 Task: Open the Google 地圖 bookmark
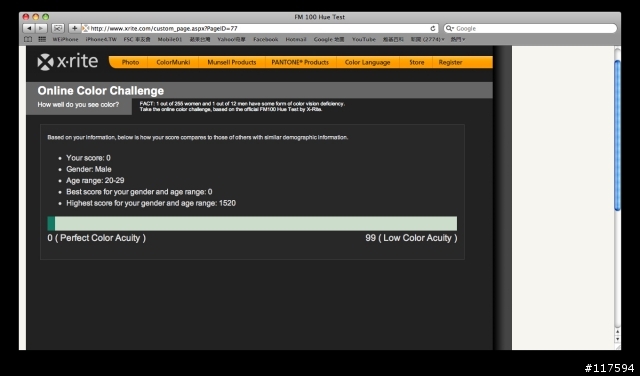(329, 40)
